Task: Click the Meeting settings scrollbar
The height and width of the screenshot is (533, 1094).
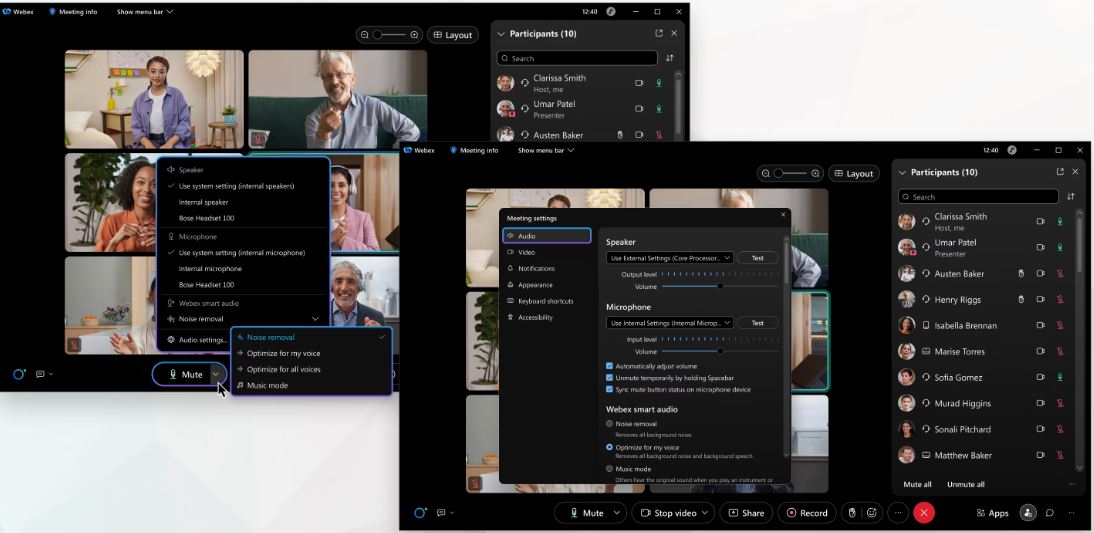Action: [x=786, y=262]
